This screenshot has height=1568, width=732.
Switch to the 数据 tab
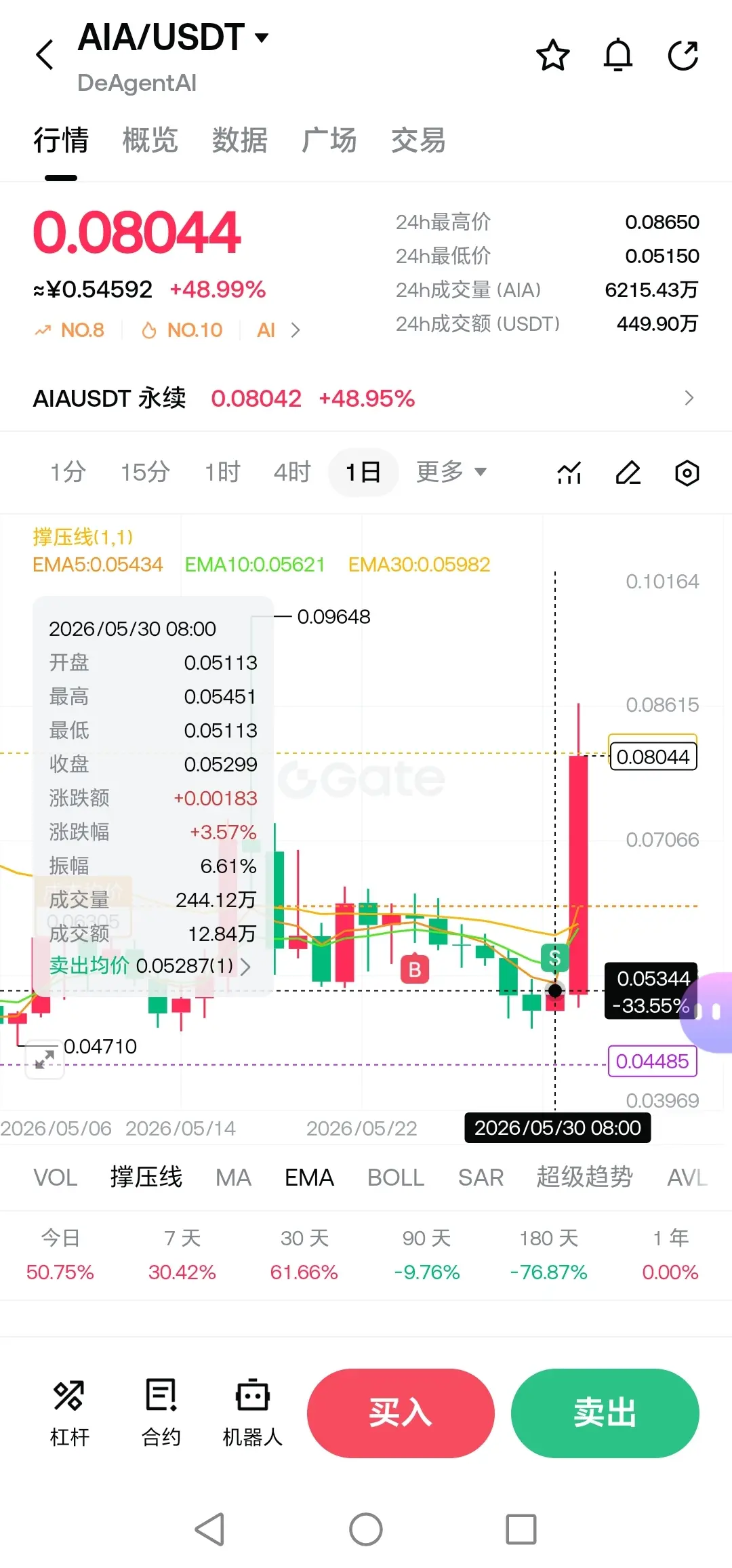pyautogui.click(x=240, y=141)
